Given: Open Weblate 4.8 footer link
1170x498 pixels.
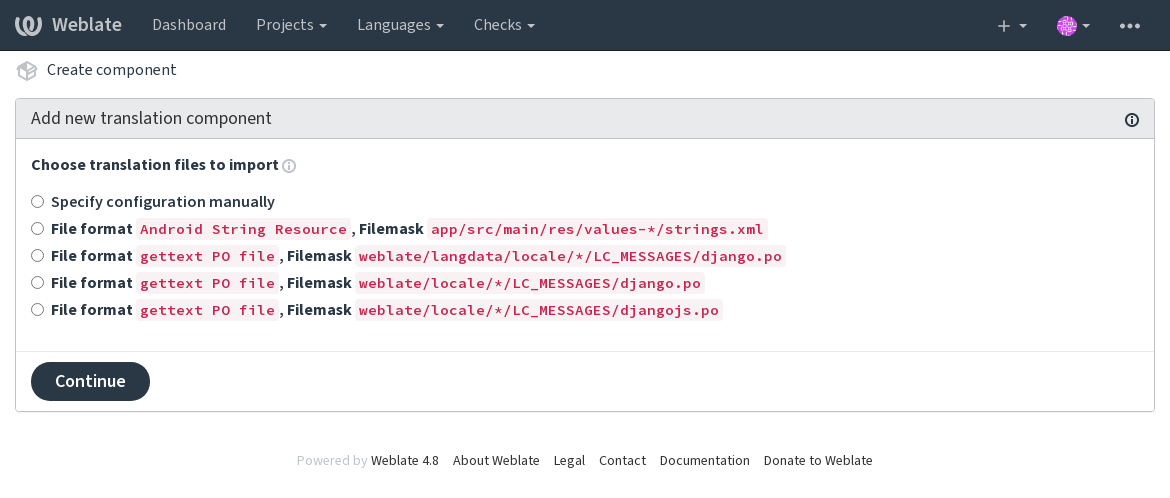Looking at the screenshot, I should (x=404, y=461).
